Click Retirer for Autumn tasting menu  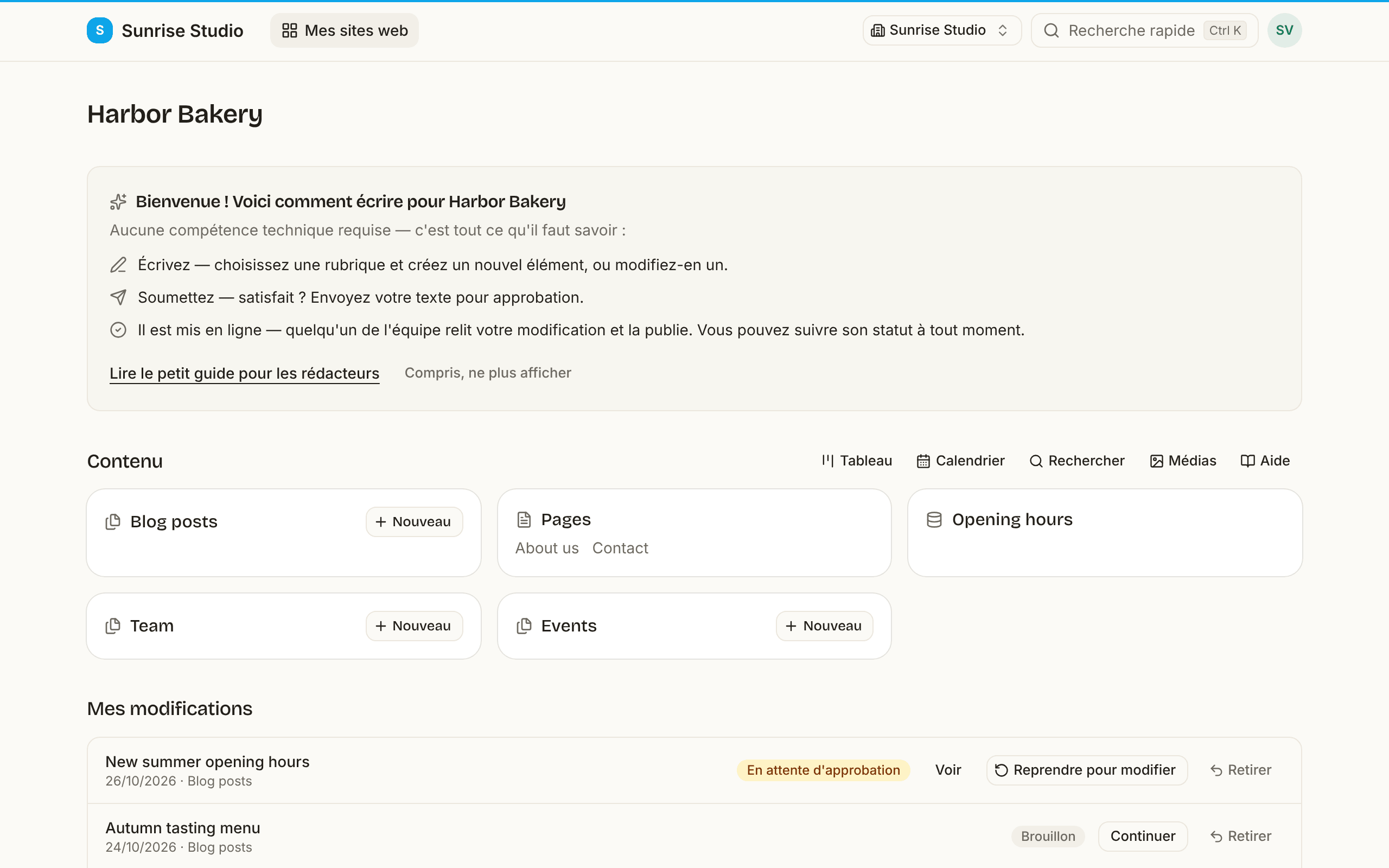pyautogui.click(x=1240, y=837)
